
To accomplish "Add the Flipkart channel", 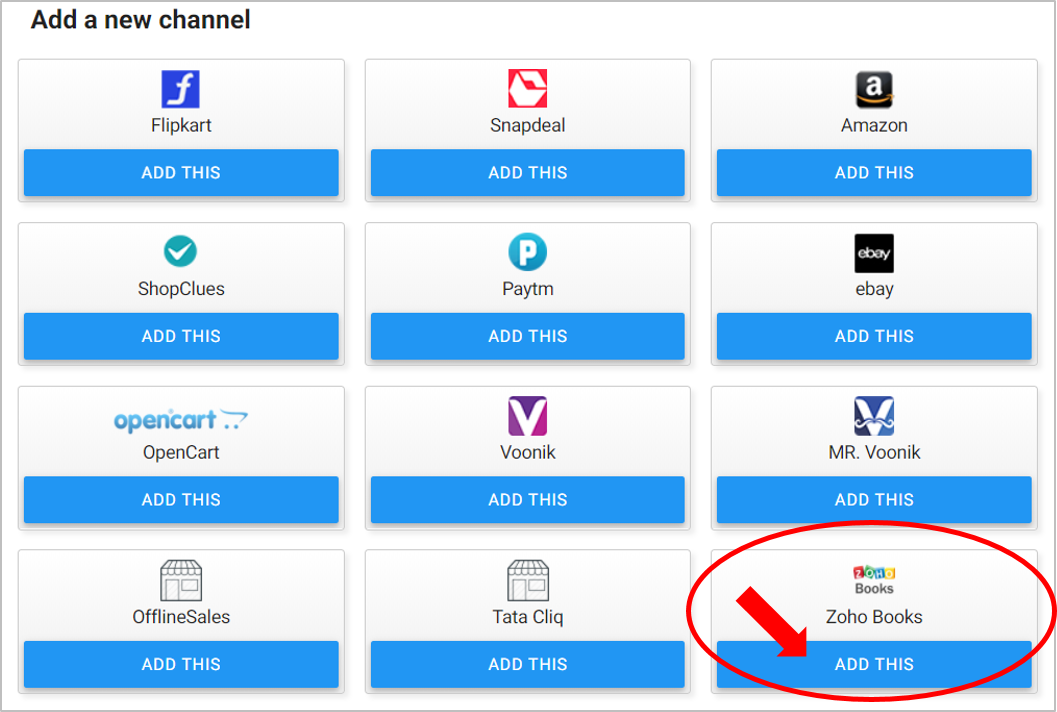I will 181,173.
